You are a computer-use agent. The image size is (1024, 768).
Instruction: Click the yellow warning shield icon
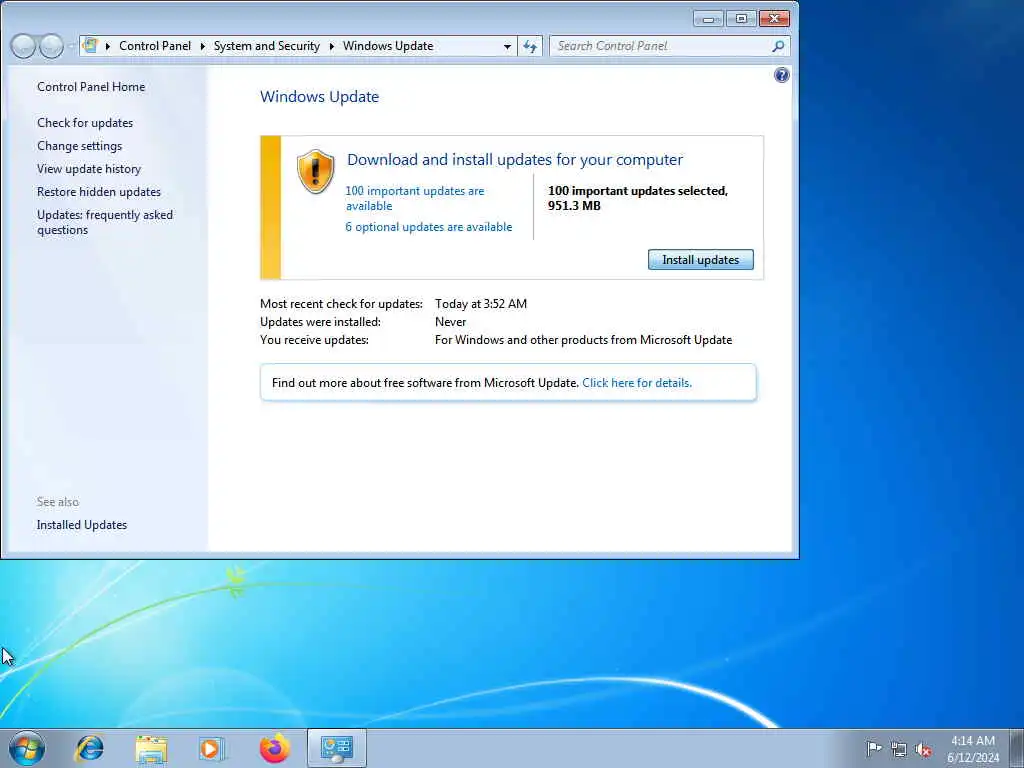point(315,171)
